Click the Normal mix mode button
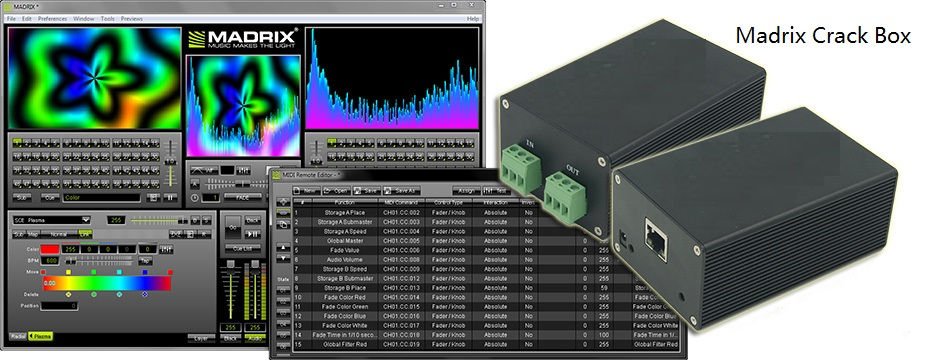The image size is (940, 360). (x=59, y=234)
